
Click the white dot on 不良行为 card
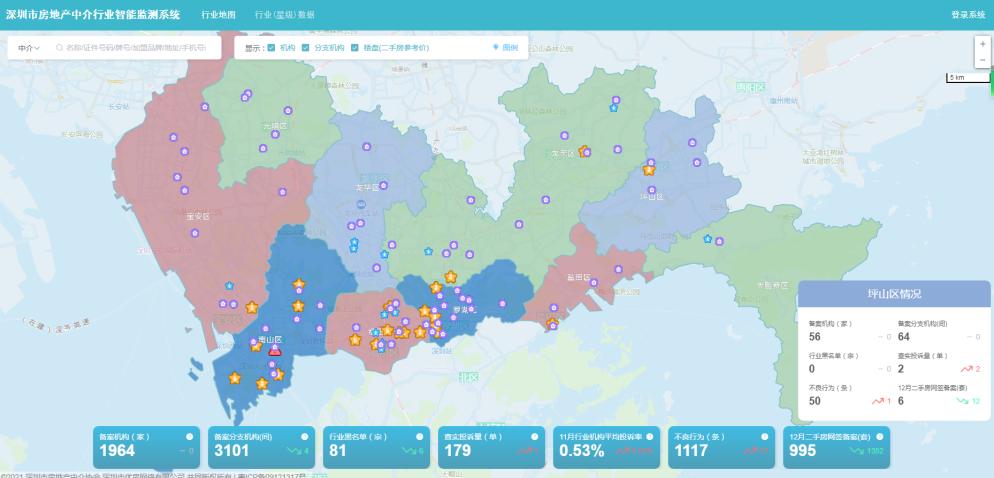pyautogui.click(x=766, y=437)
